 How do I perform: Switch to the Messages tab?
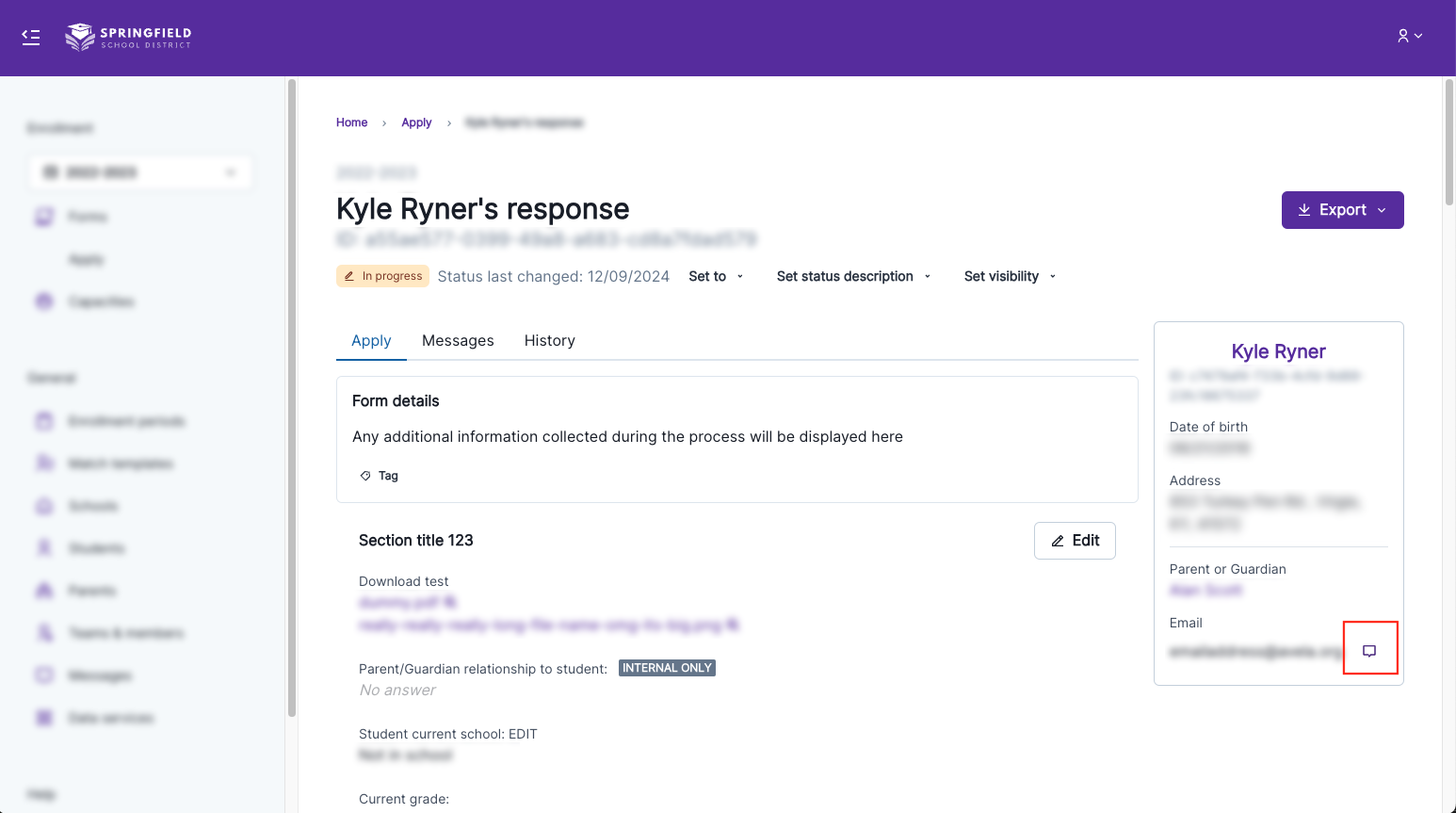click(458, 340)
